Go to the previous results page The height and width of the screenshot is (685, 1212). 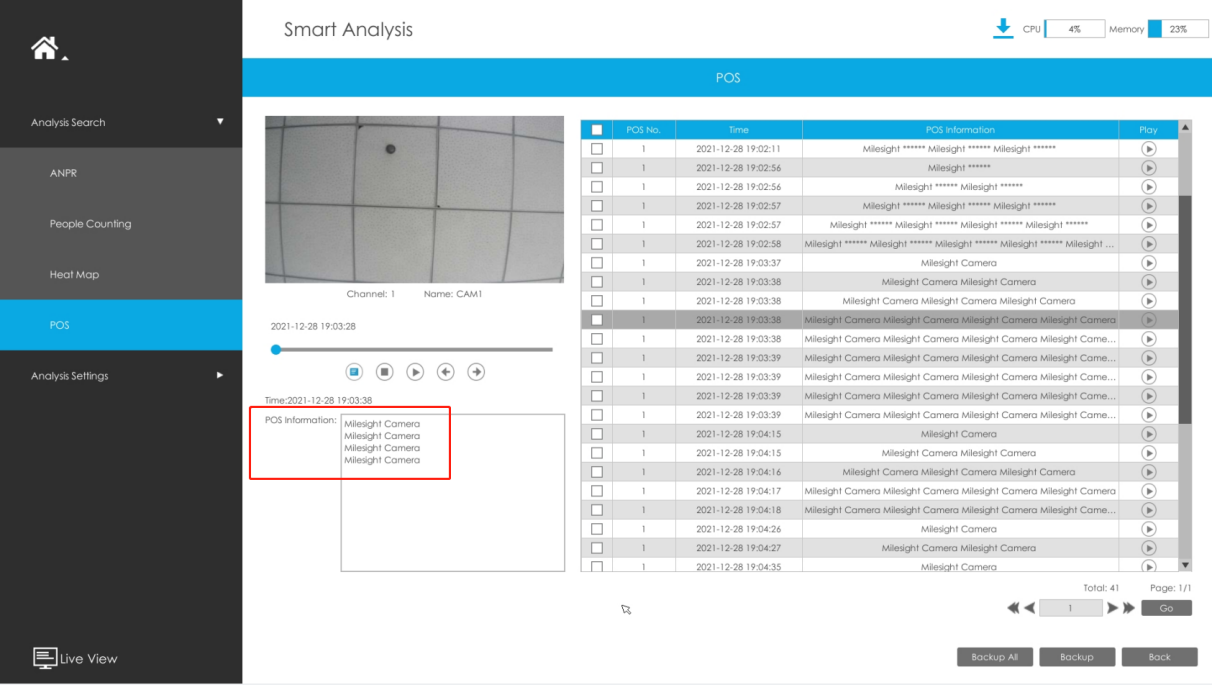pos(1030,608)
